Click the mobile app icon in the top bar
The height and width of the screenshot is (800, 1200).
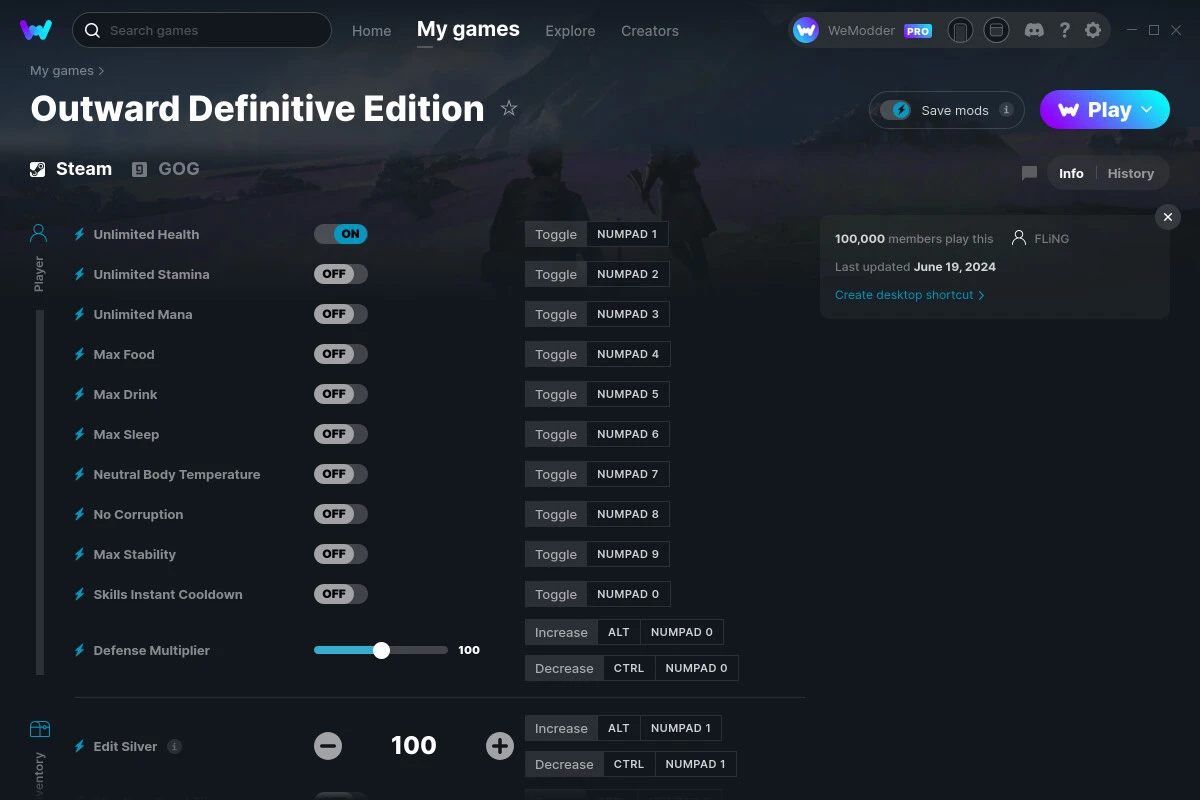coord(960,30)
